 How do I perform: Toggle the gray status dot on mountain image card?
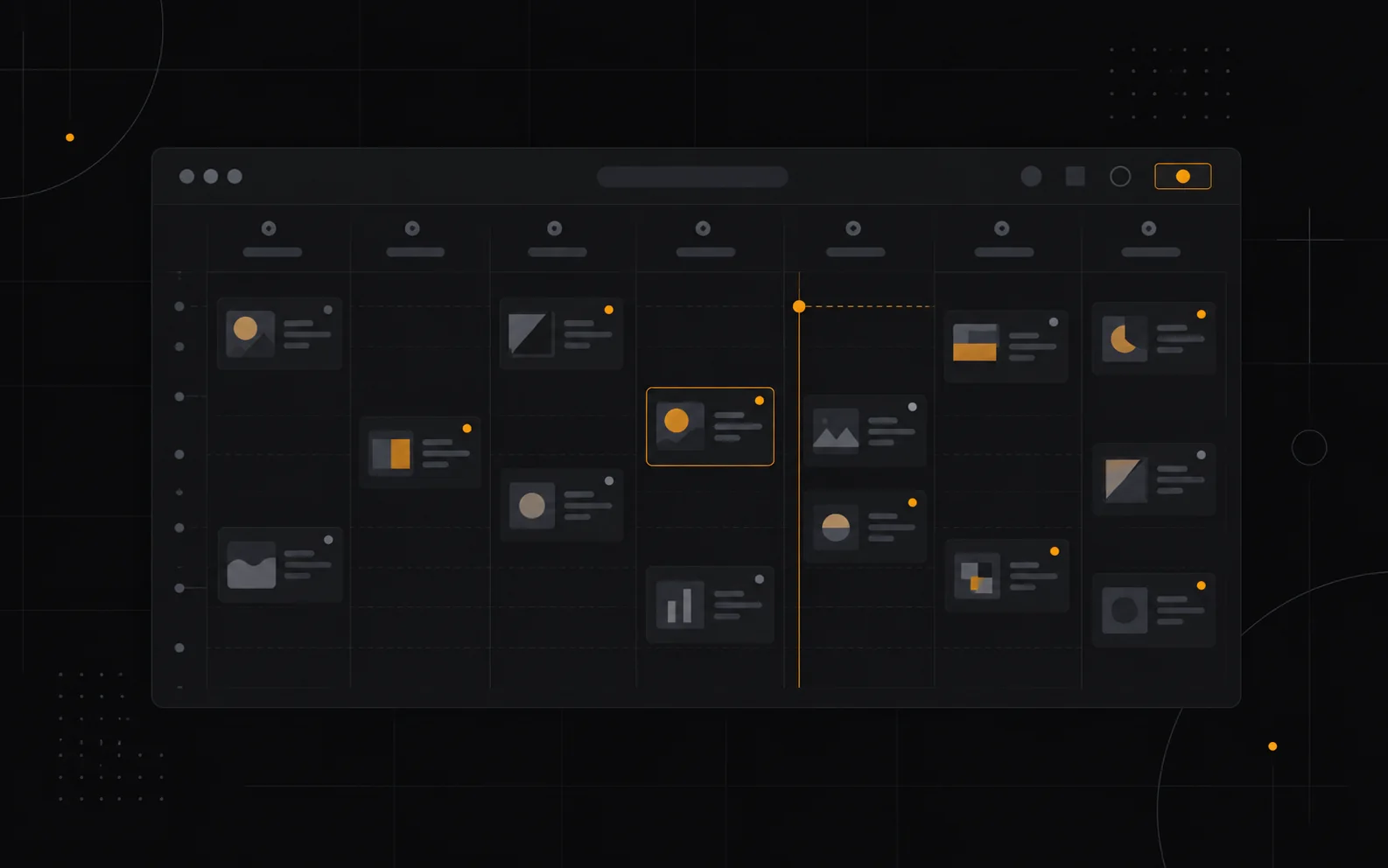pos(913,407)
